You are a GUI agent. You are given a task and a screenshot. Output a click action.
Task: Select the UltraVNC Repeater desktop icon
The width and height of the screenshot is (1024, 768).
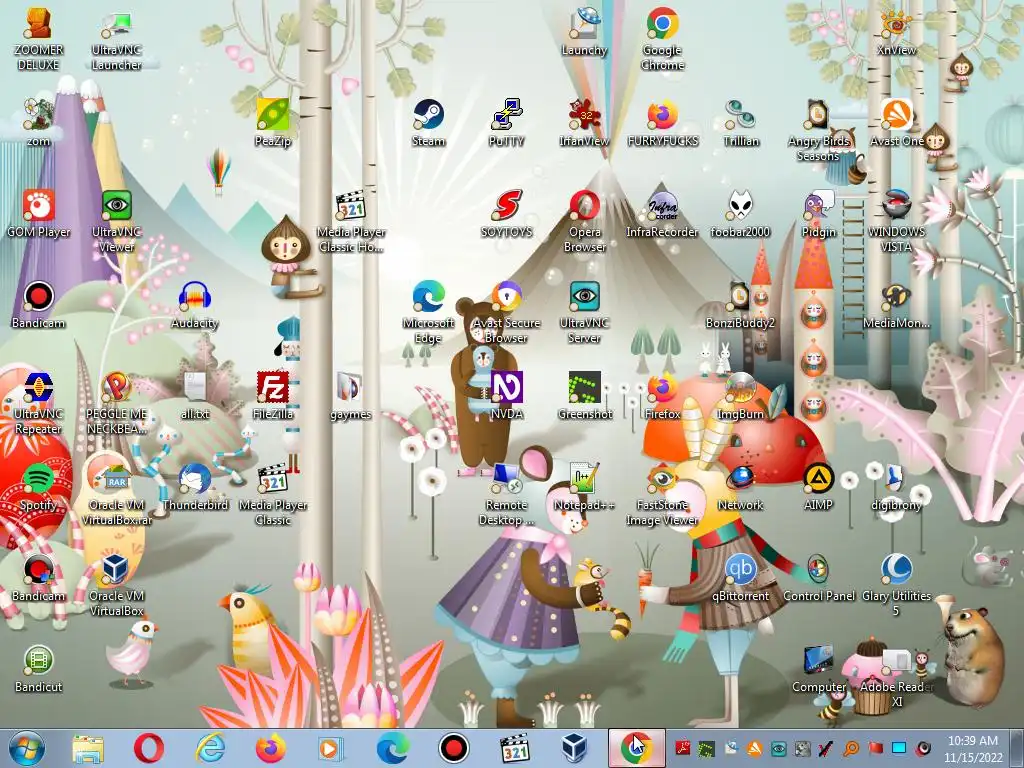(39, 404)
